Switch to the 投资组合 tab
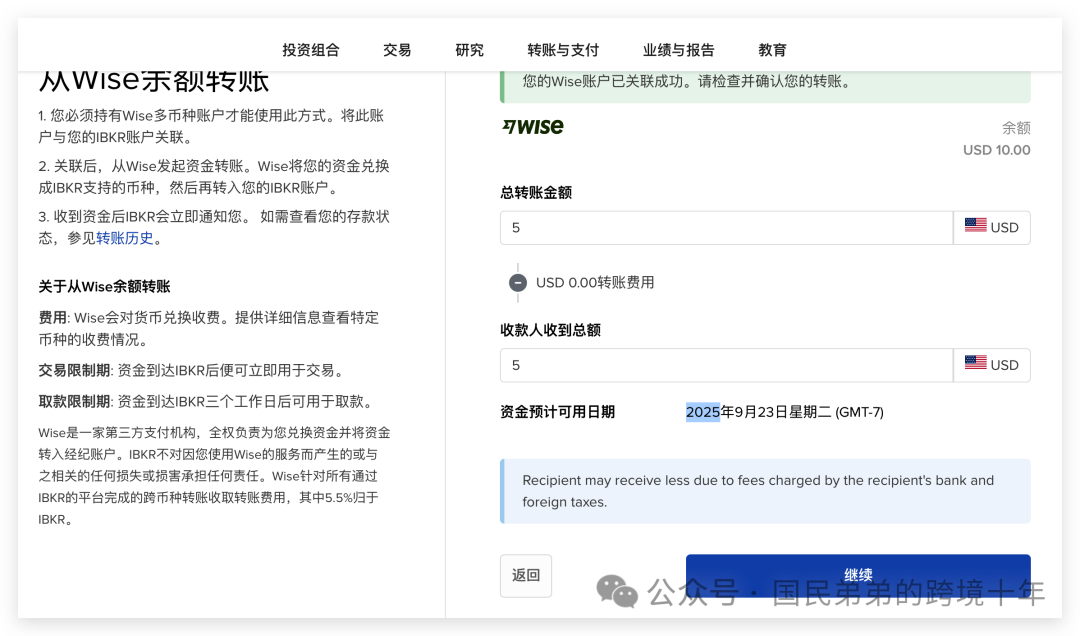Screen dimensions: 1080x636 click(311, 49)
